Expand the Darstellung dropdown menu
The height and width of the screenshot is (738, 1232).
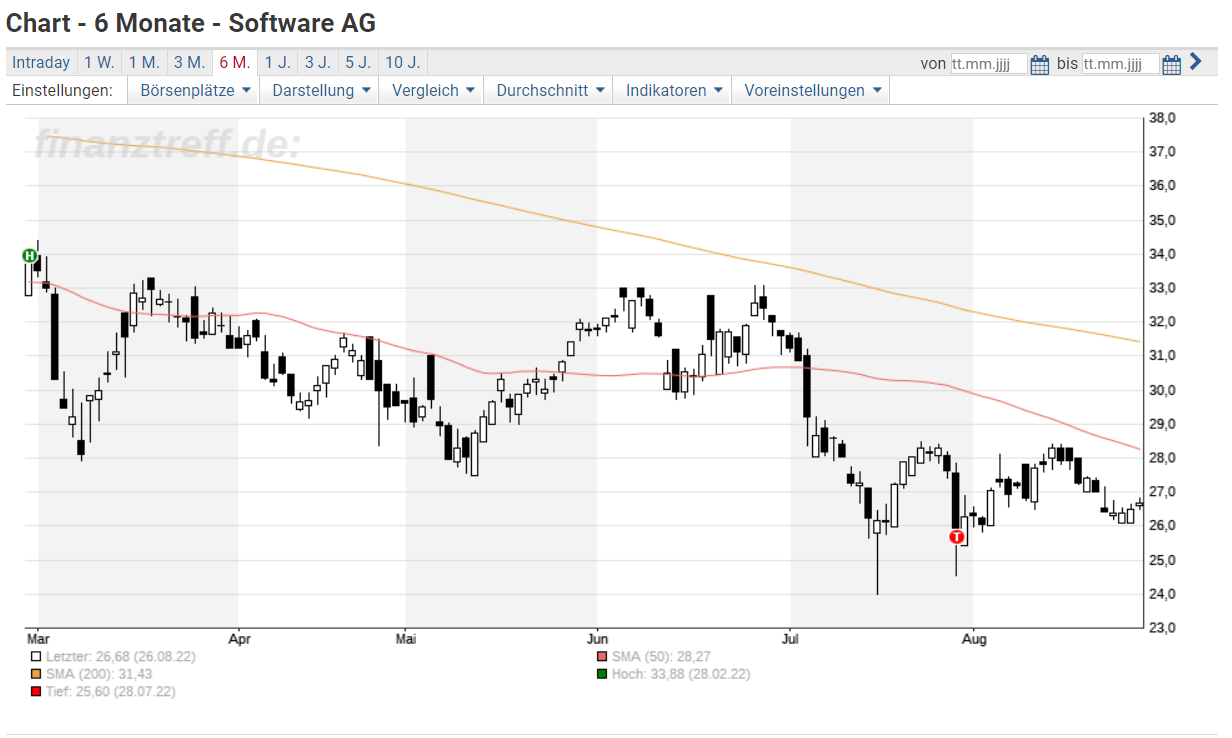coord(322,90)
